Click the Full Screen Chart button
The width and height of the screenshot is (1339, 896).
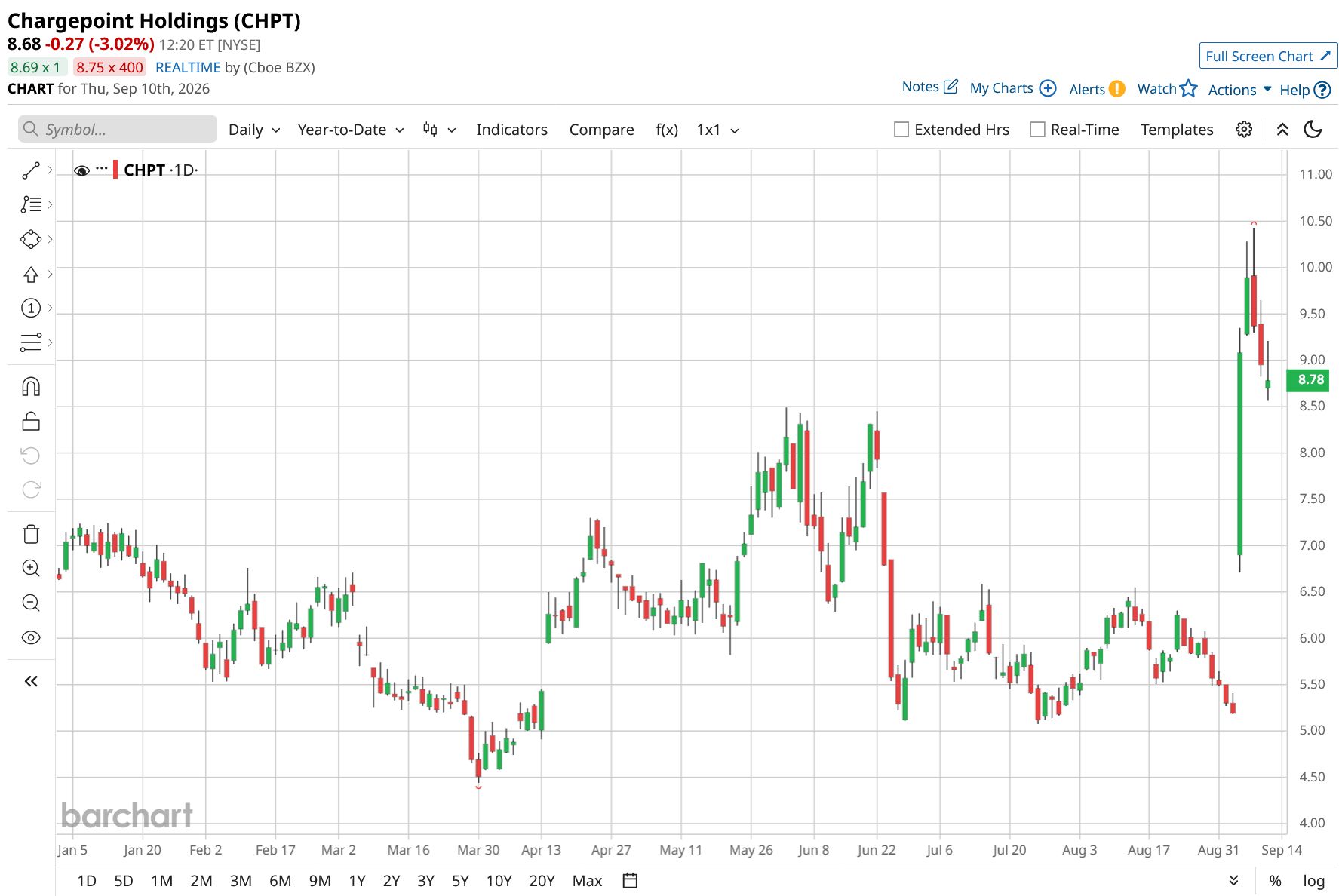pyautogui.click(x=1268, y=56)
